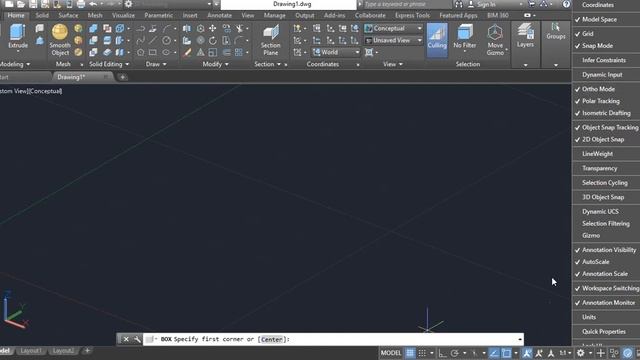This screenshot has width=640, height=360.
Task: Click the Customization gear in status bar
Action: click(x=581, y=353)
